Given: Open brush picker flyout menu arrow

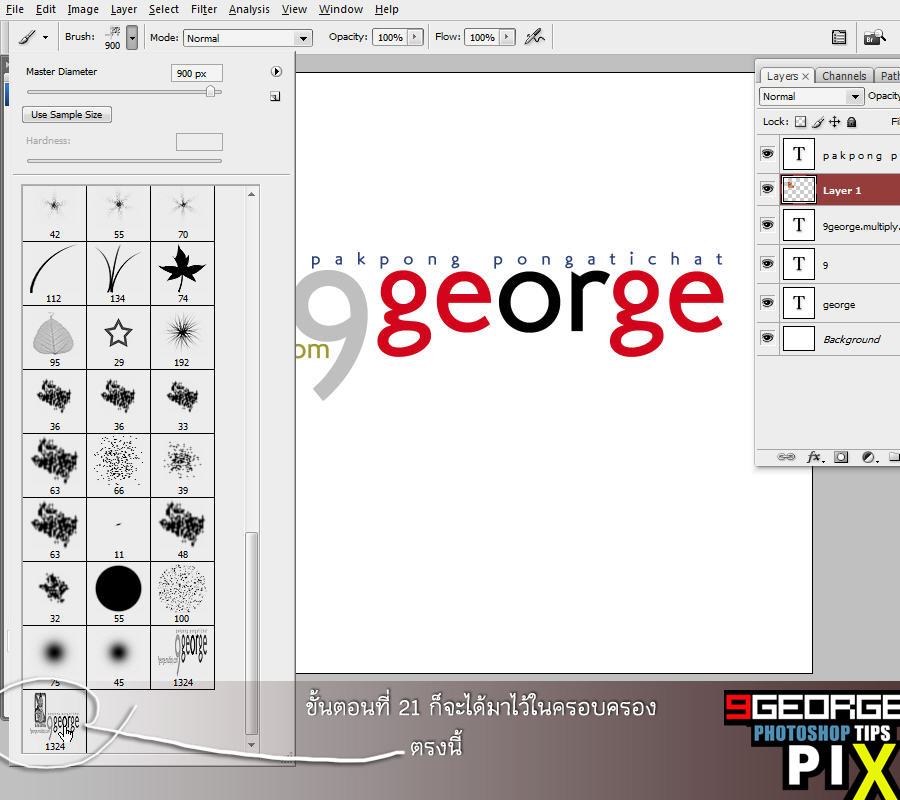Looking at the screenshot, I should click(276, 72).
